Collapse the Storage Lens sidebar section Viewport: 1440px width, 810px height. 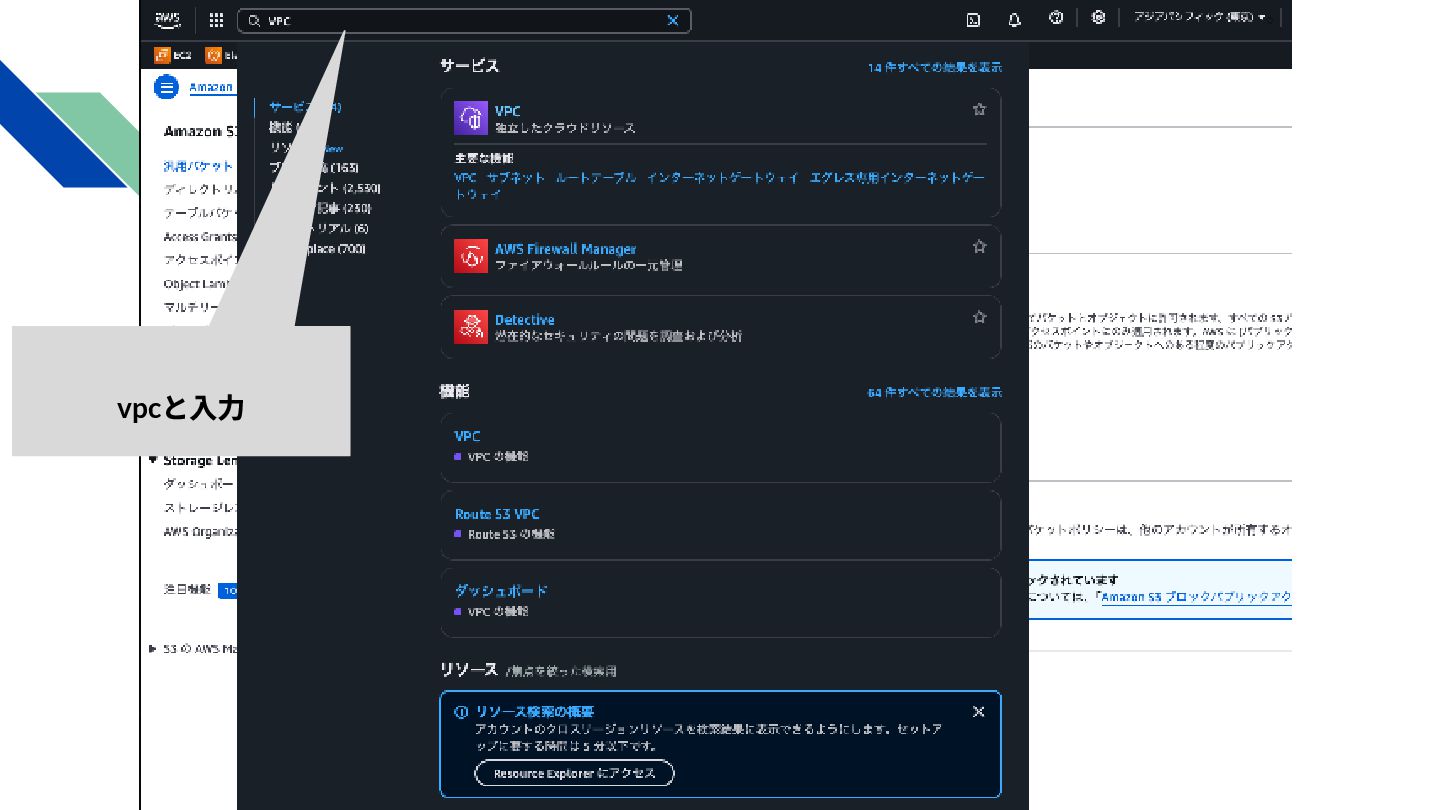tap(153, 460)
